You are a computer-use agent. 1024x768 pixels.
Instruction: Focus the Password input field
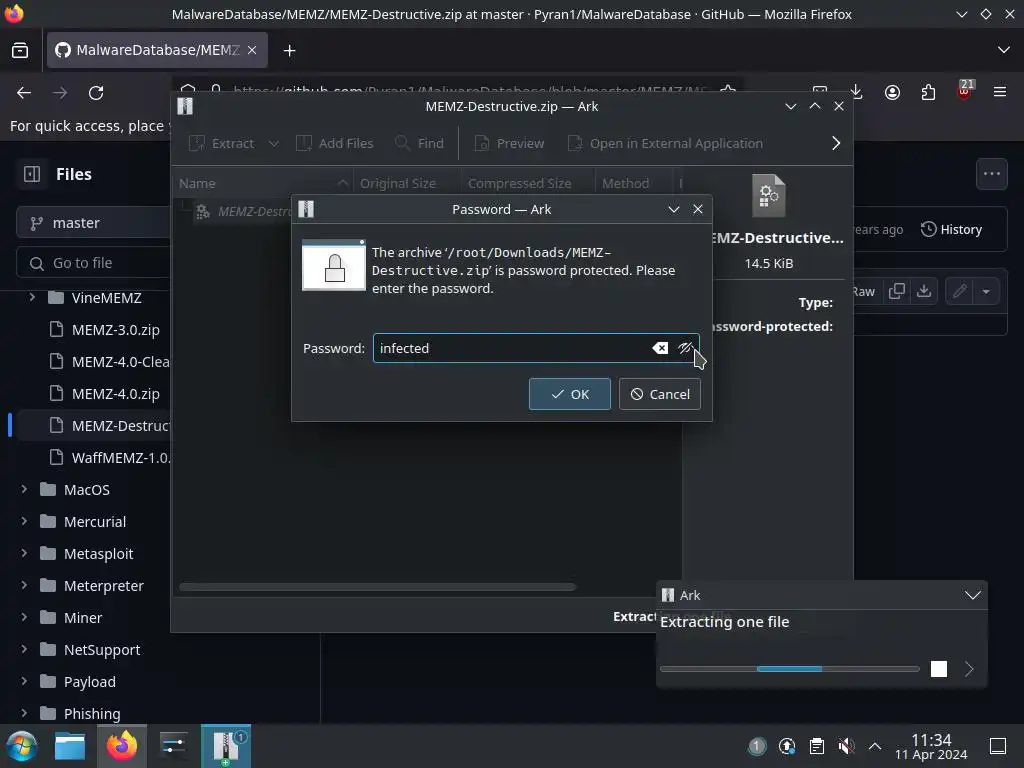tap(536, 348)
